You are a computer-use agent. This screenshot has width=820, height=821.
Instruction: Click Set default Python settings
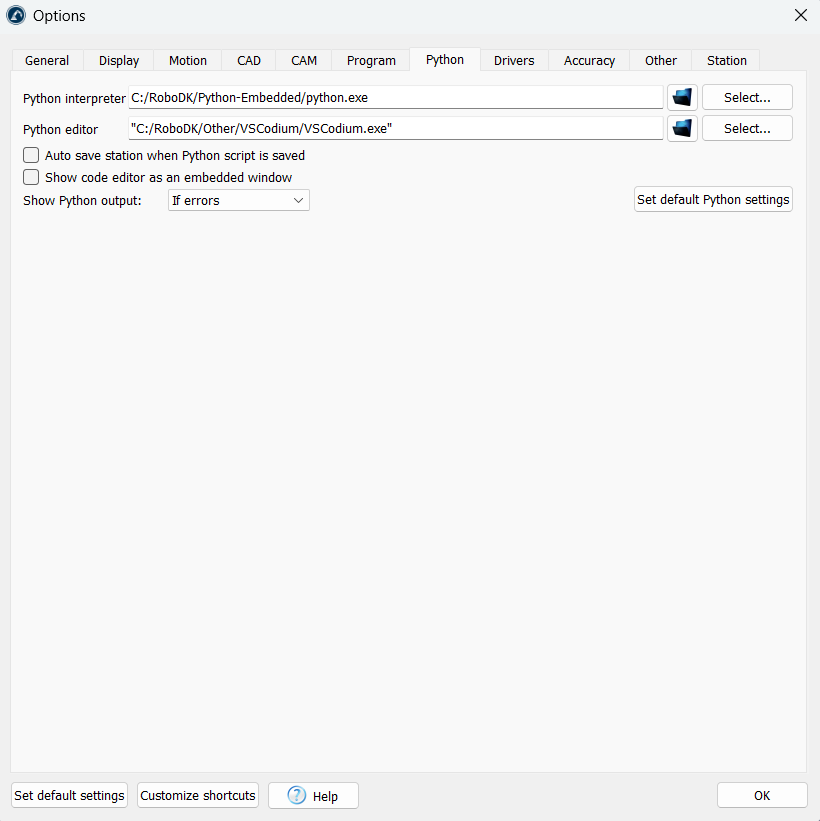713,199
